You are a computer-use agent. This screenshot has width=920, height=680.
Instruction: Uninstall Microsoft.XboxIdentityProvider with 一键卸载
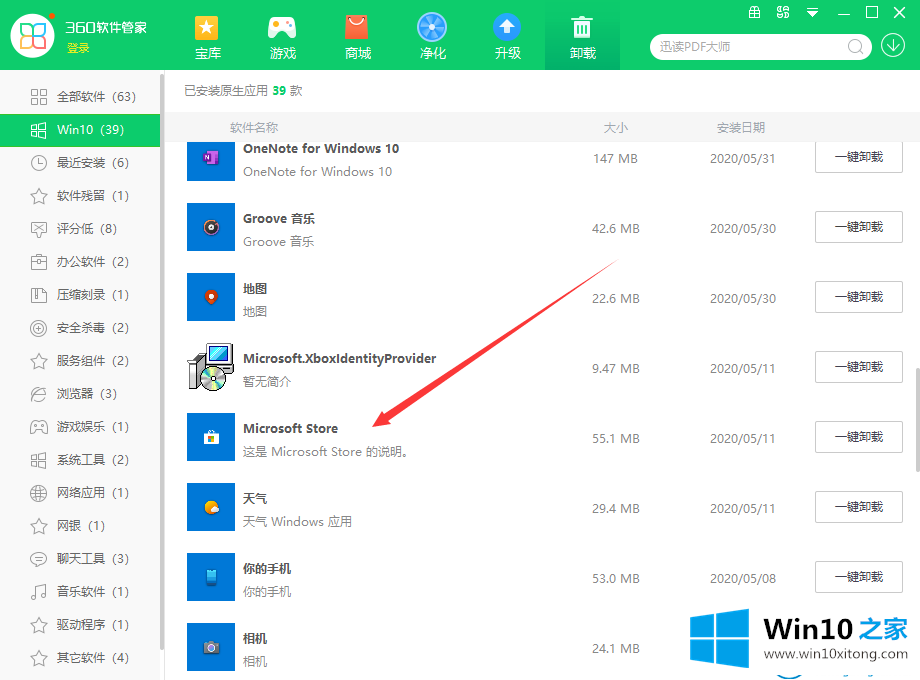click(x=858, y=367)
